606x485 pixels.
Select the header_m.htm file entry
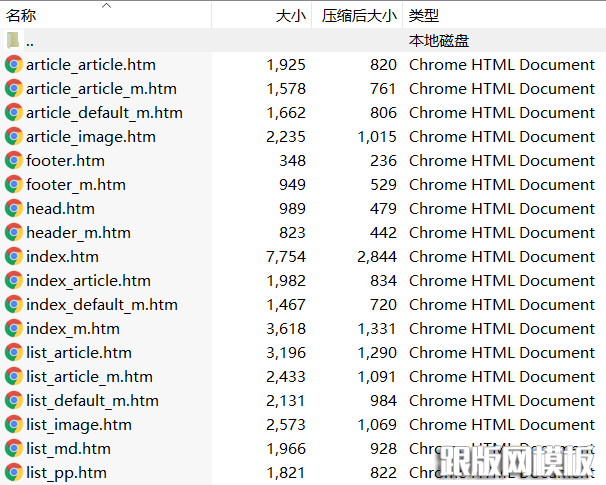coord(78,232)
